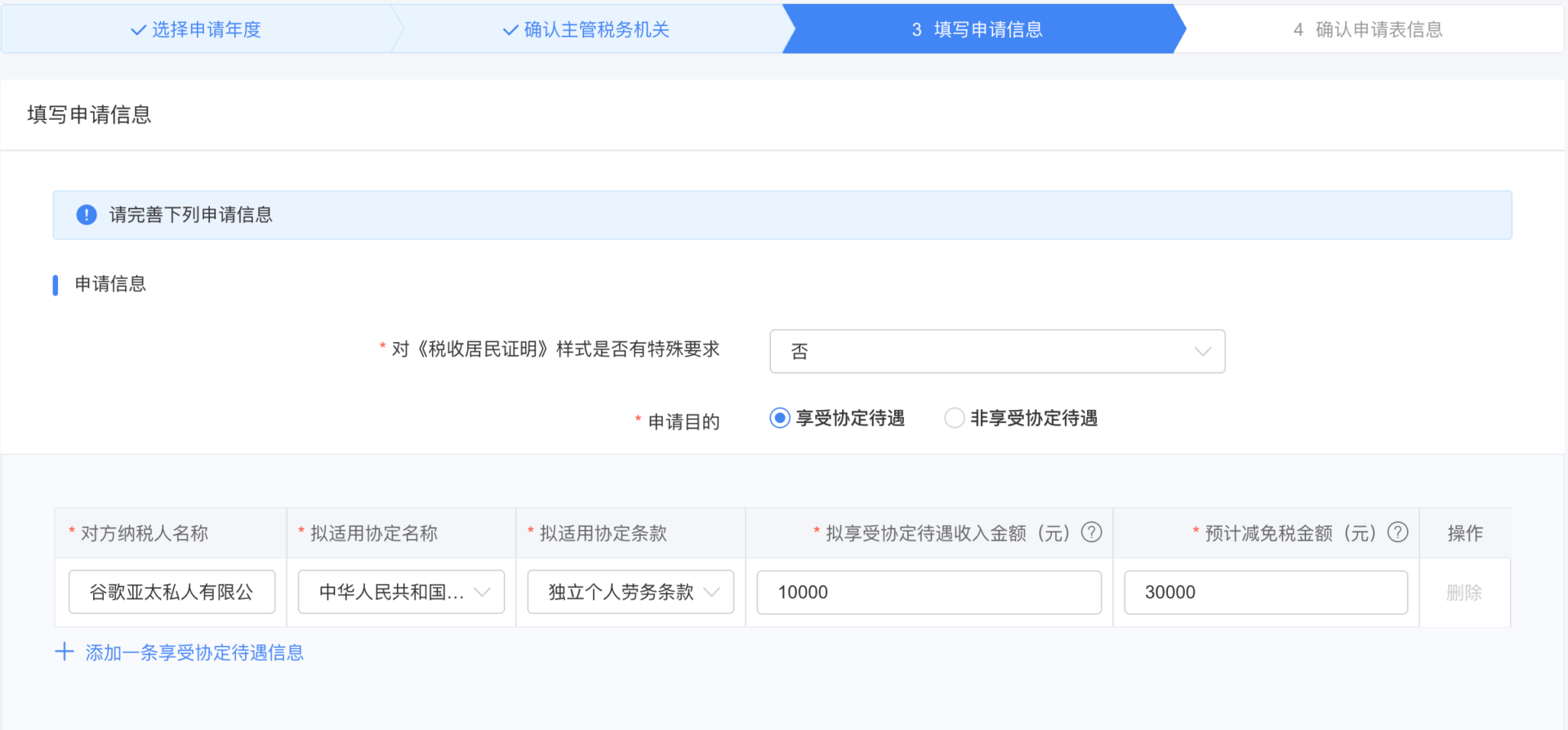The width and height of the screenshot is (1568, 730).
Task: Click chevron arrow in 否 dropdown
Action: click(1202, 351)
